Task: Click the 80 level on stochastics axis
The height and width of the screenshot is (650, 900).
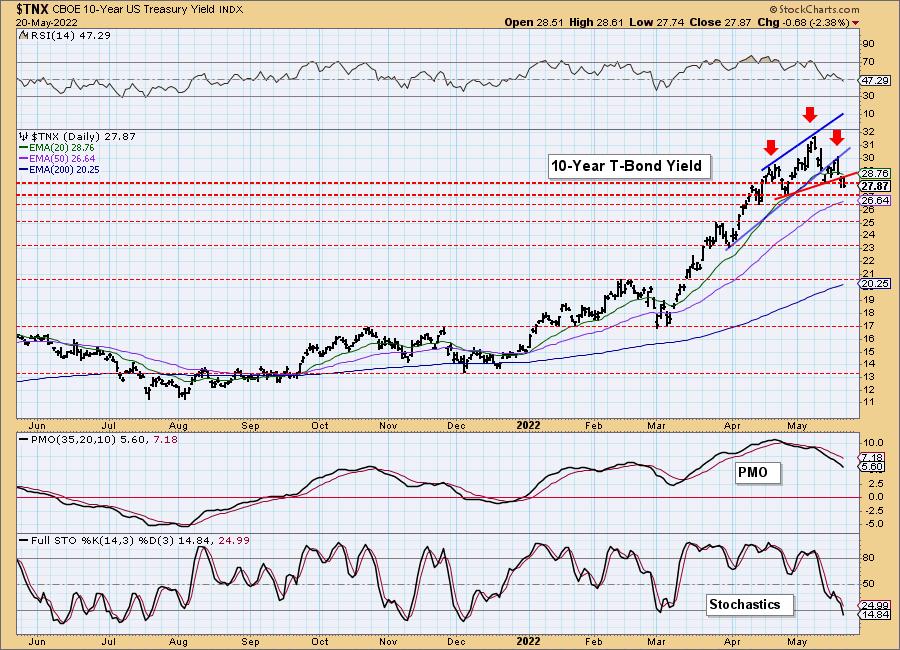Action: click(x=868, y=558)
